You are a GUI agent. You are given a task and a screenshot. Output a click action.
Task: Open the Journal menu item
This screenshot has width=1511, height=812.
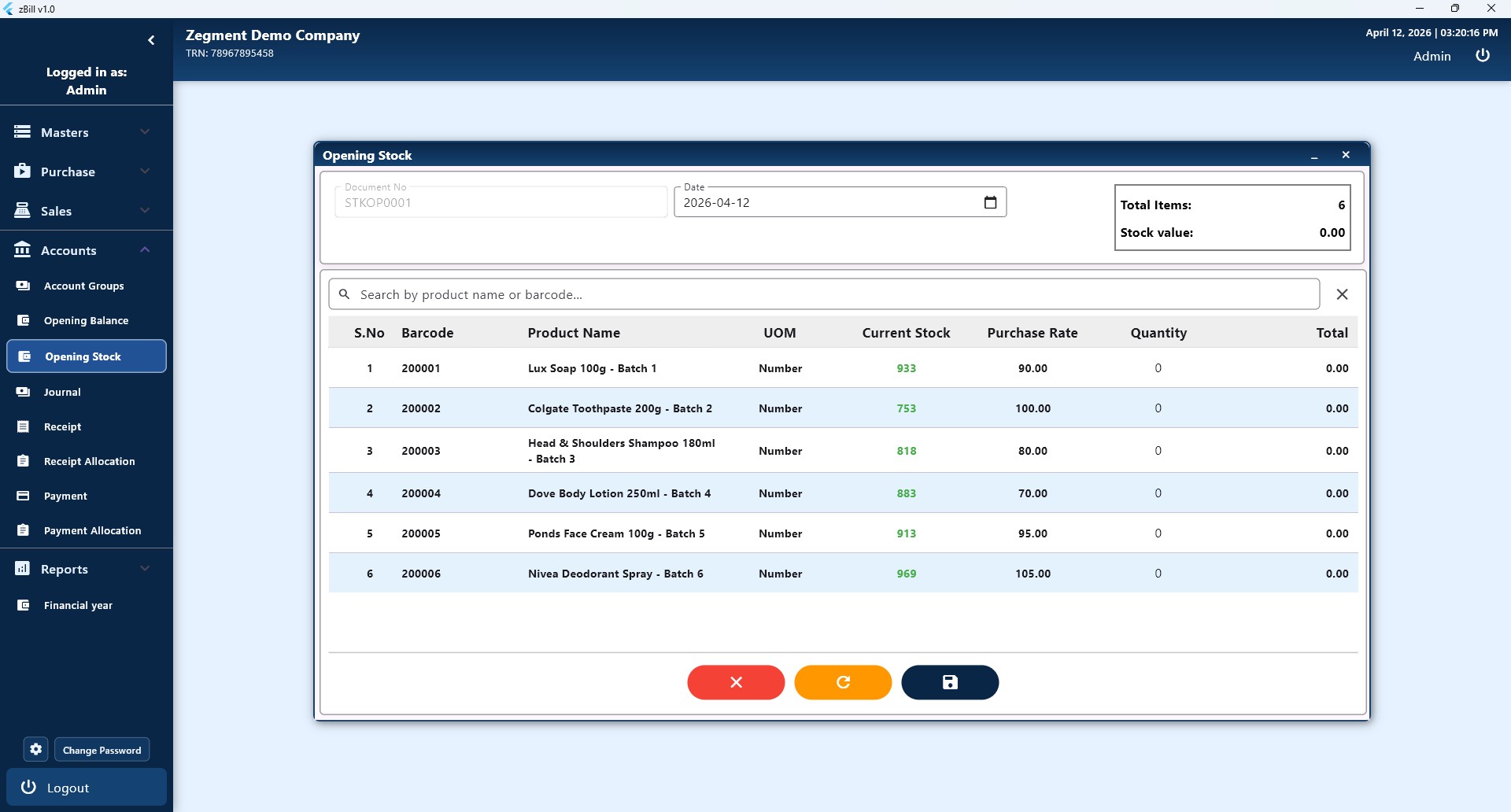coord(62,392)
